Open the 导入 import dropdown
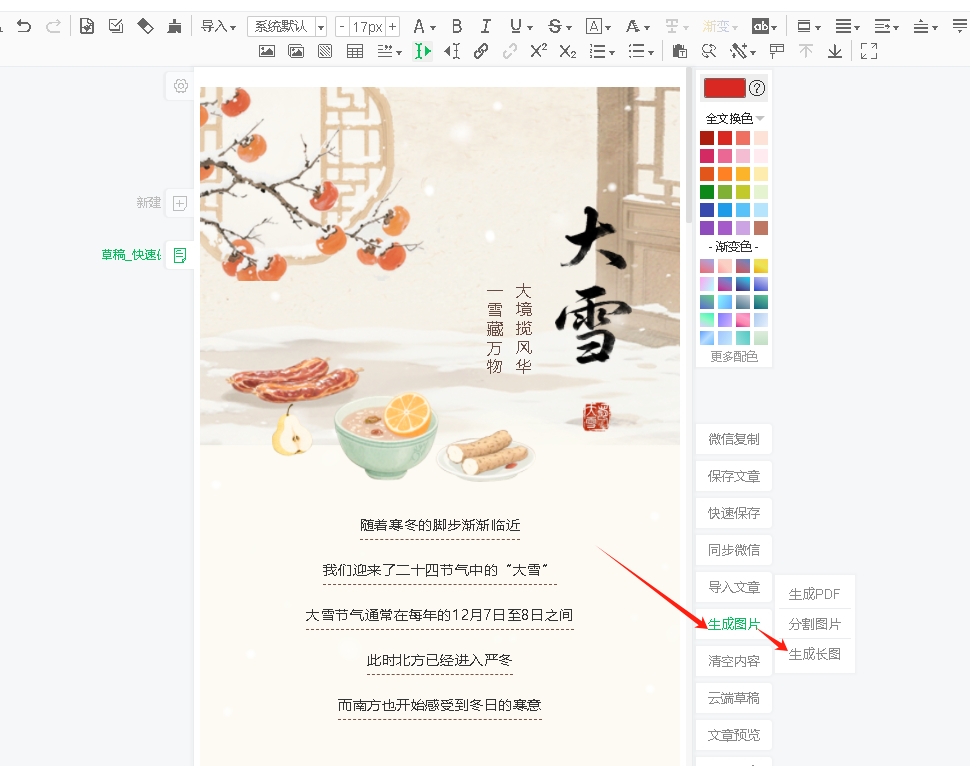The image size is (970, 766). coord(218,26)
